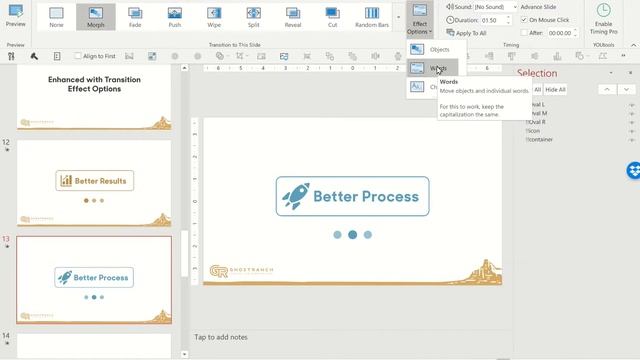Apply the Reveal transition
This screenshot has height=360, width=640.
click(x=293, y=17)
